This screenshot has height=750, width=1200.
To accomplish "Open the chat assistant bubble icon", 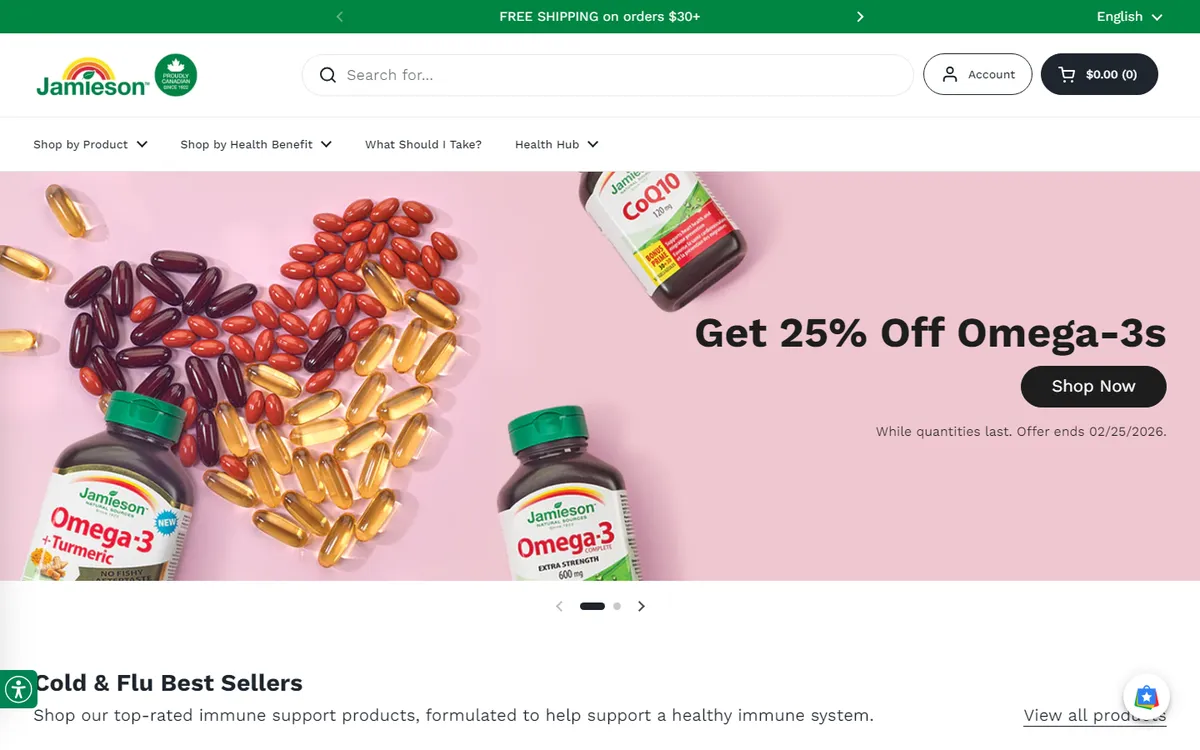I will tap(1147, 697).
